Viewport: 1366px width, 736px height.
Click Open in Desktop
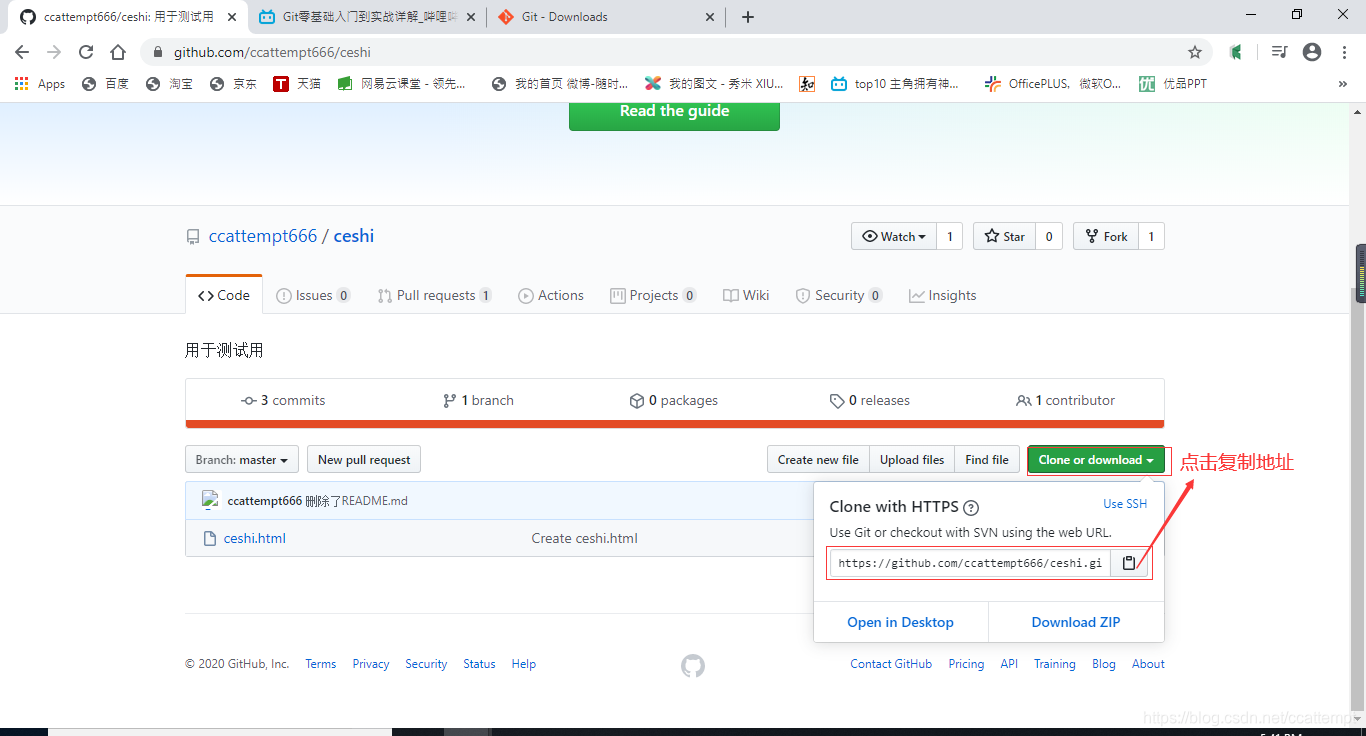(900, 622)
